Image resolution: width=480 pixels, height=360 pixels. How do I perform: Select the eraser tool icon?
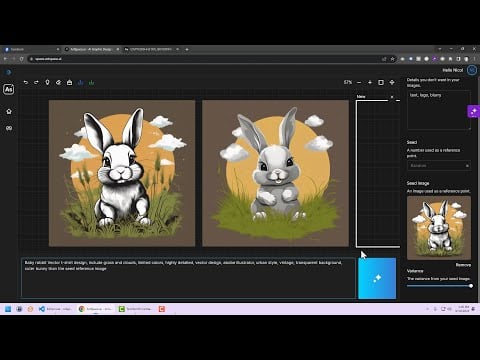point(58,82)
